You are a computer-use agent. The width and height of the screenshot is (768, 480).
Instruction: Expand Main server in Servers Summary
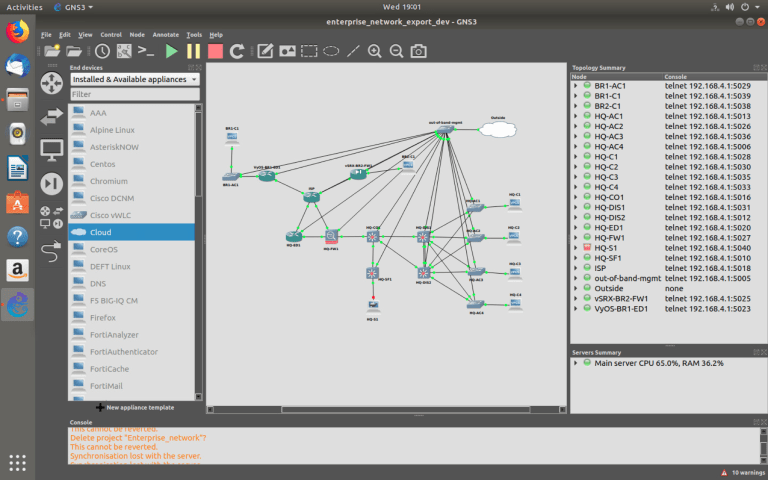coord(576,363)
